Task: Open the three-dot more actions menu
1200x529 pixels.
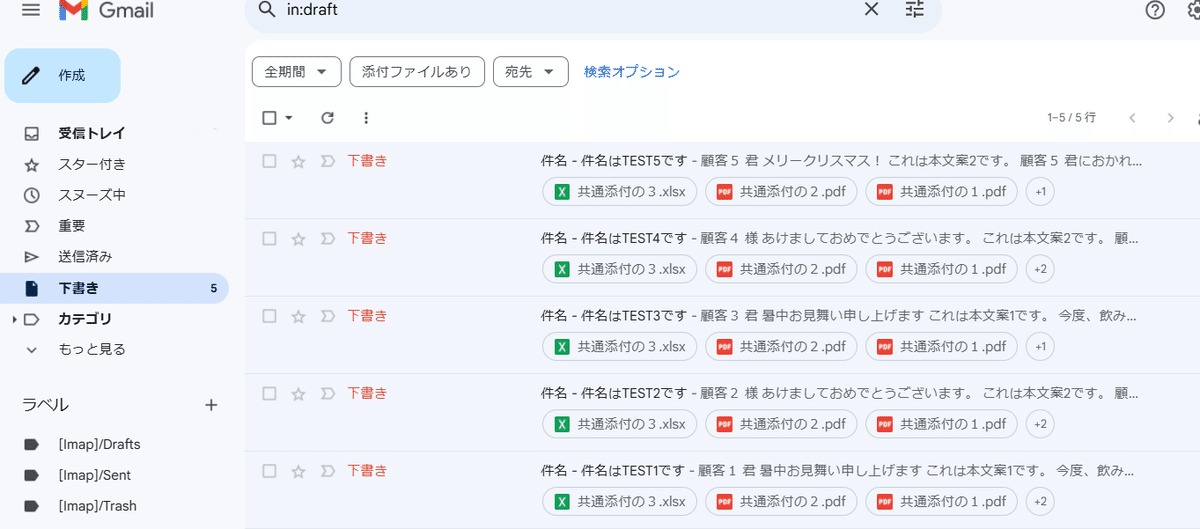Action: [x=366, y=118]
